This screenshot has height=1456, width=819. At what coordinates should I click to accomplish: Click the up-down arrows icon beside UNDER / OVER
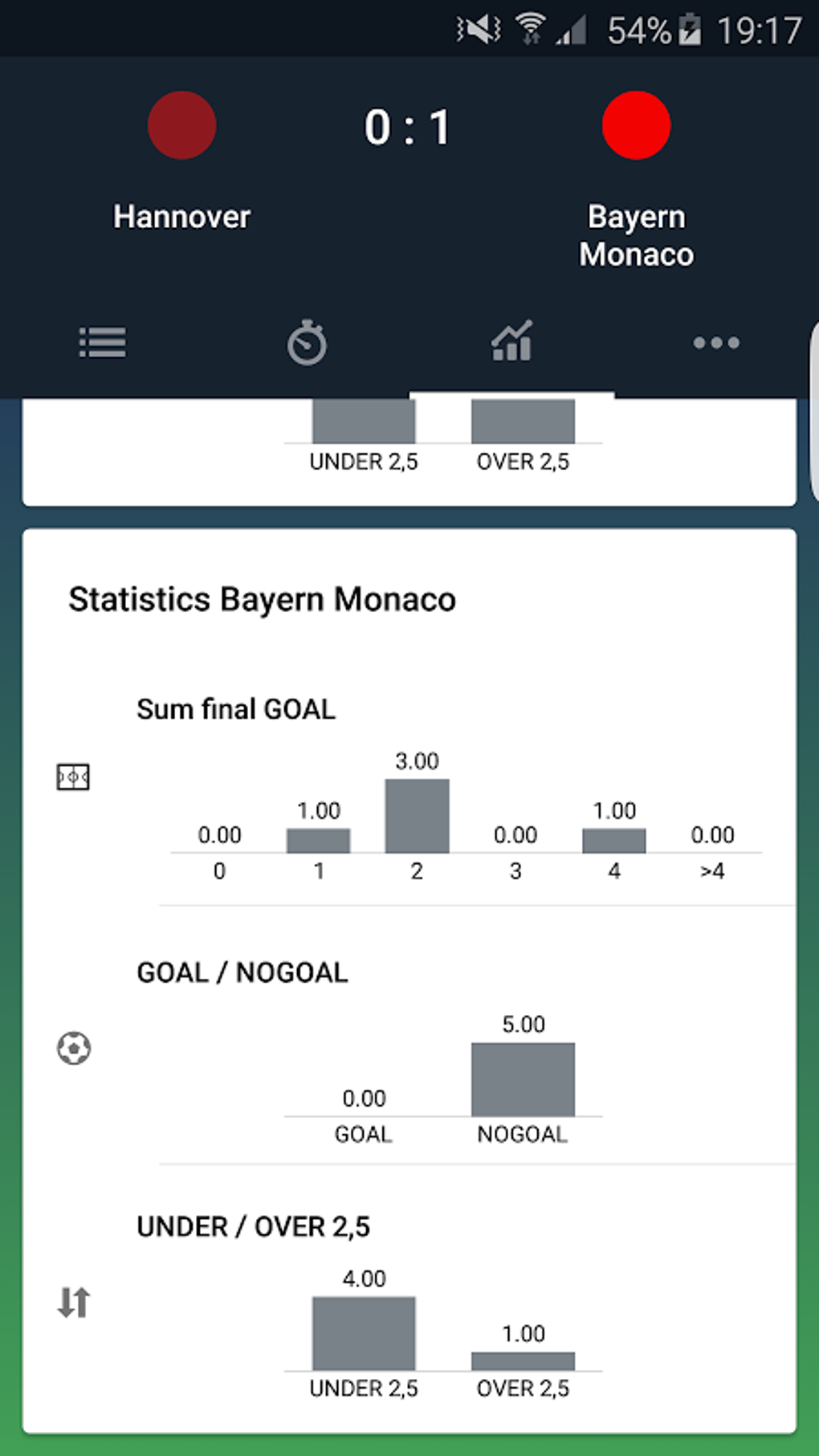(x=74, y=1302)
